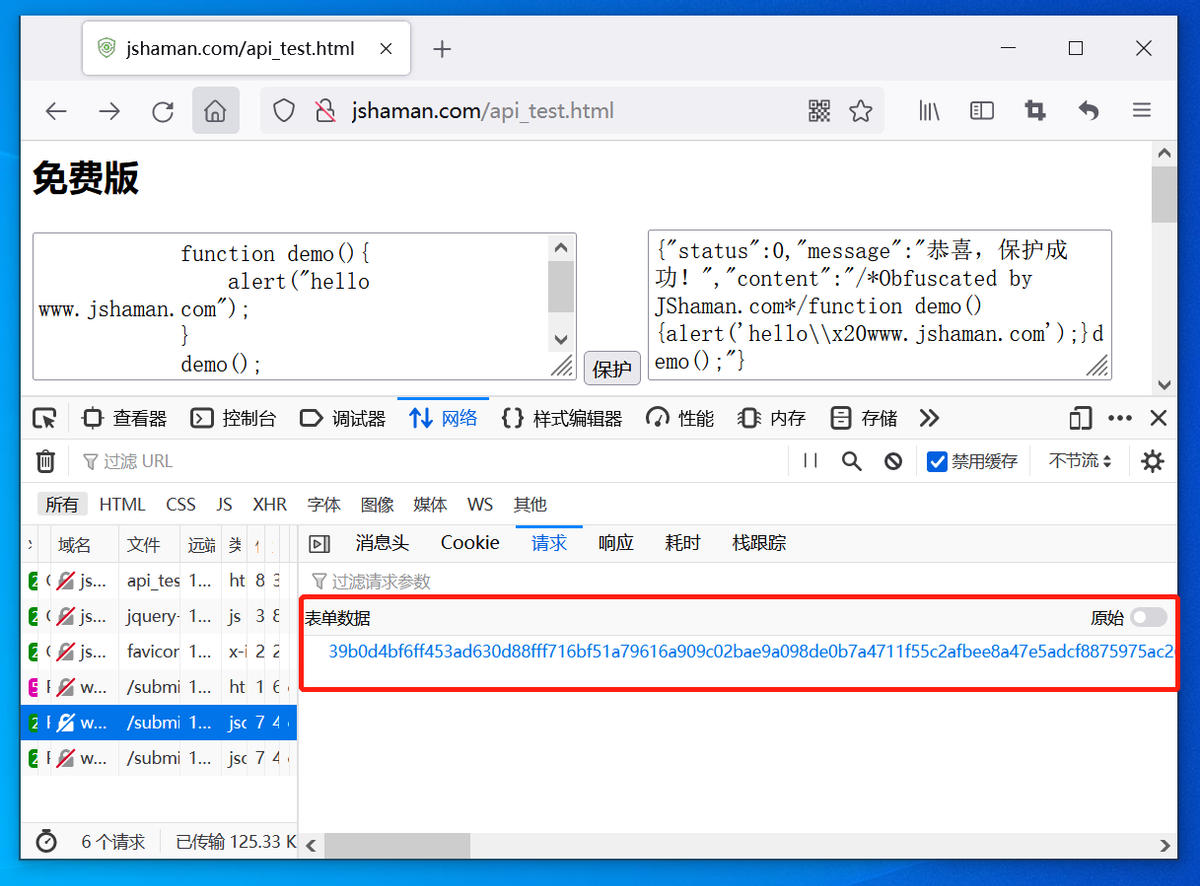Toggle the 禁用缓存 checkbox

click(x=937, y=461)
